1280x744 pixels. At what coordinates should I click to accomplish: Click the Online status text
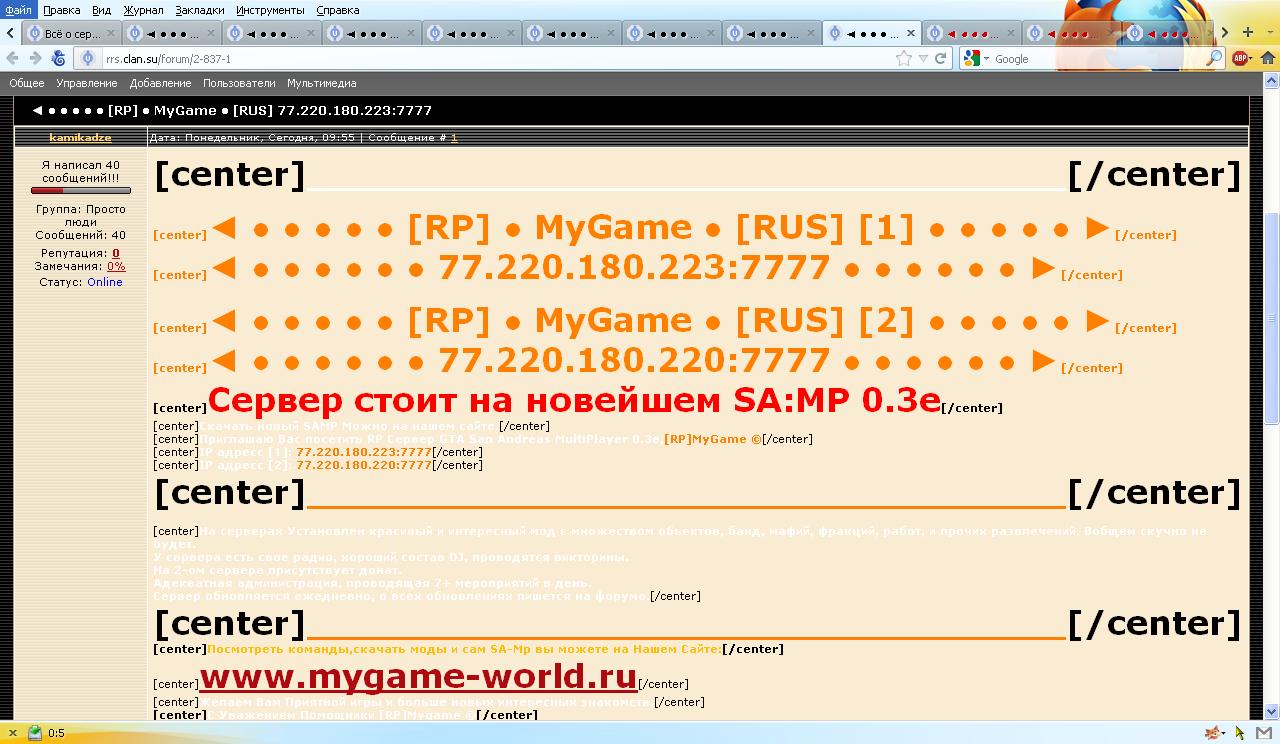pos(105,283)
